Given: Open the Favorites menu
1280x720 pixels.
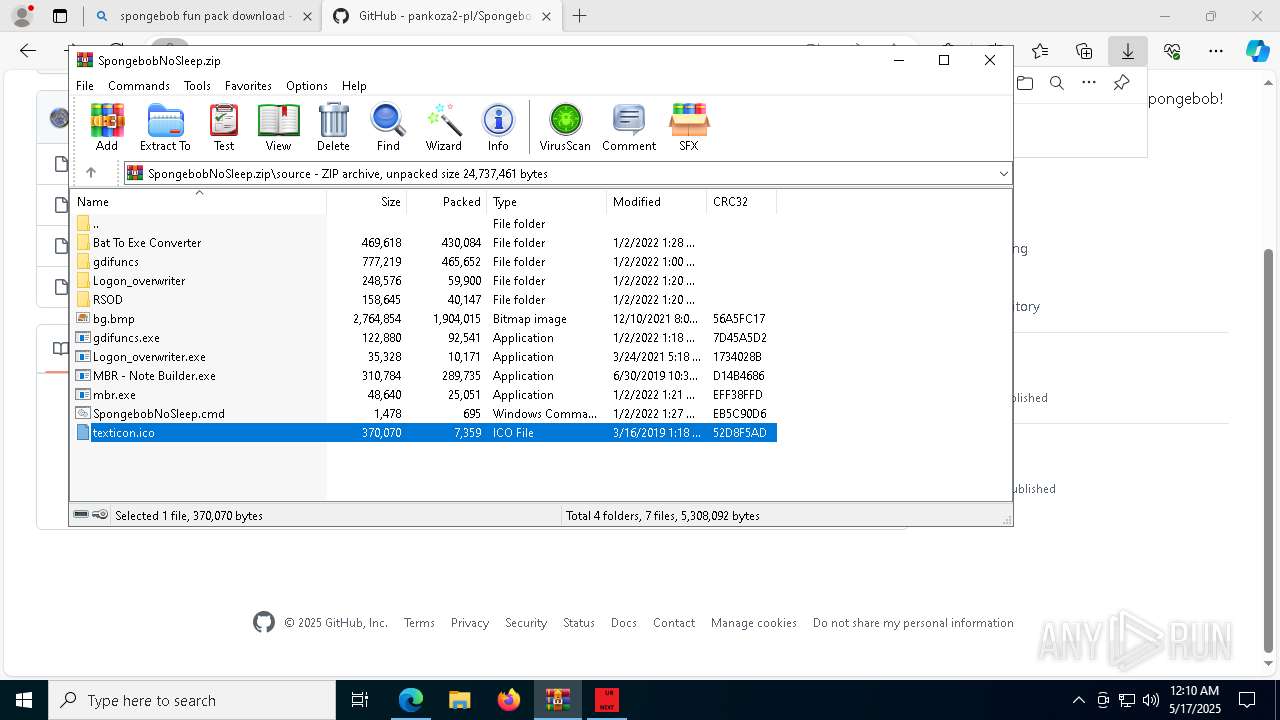Looking at the screenshot, I should (x=248, y=86).
